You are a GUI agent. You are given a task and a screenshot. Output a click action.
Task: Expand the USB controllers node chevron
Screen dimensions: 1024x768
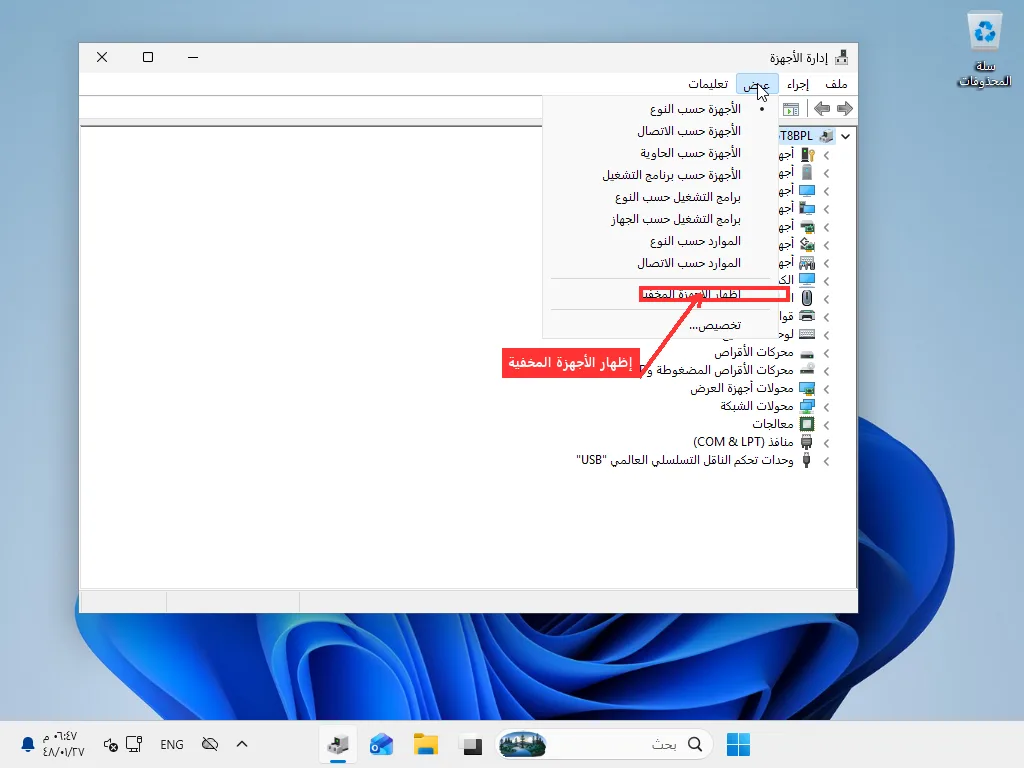pyautogui.click(x=826, y=461)
